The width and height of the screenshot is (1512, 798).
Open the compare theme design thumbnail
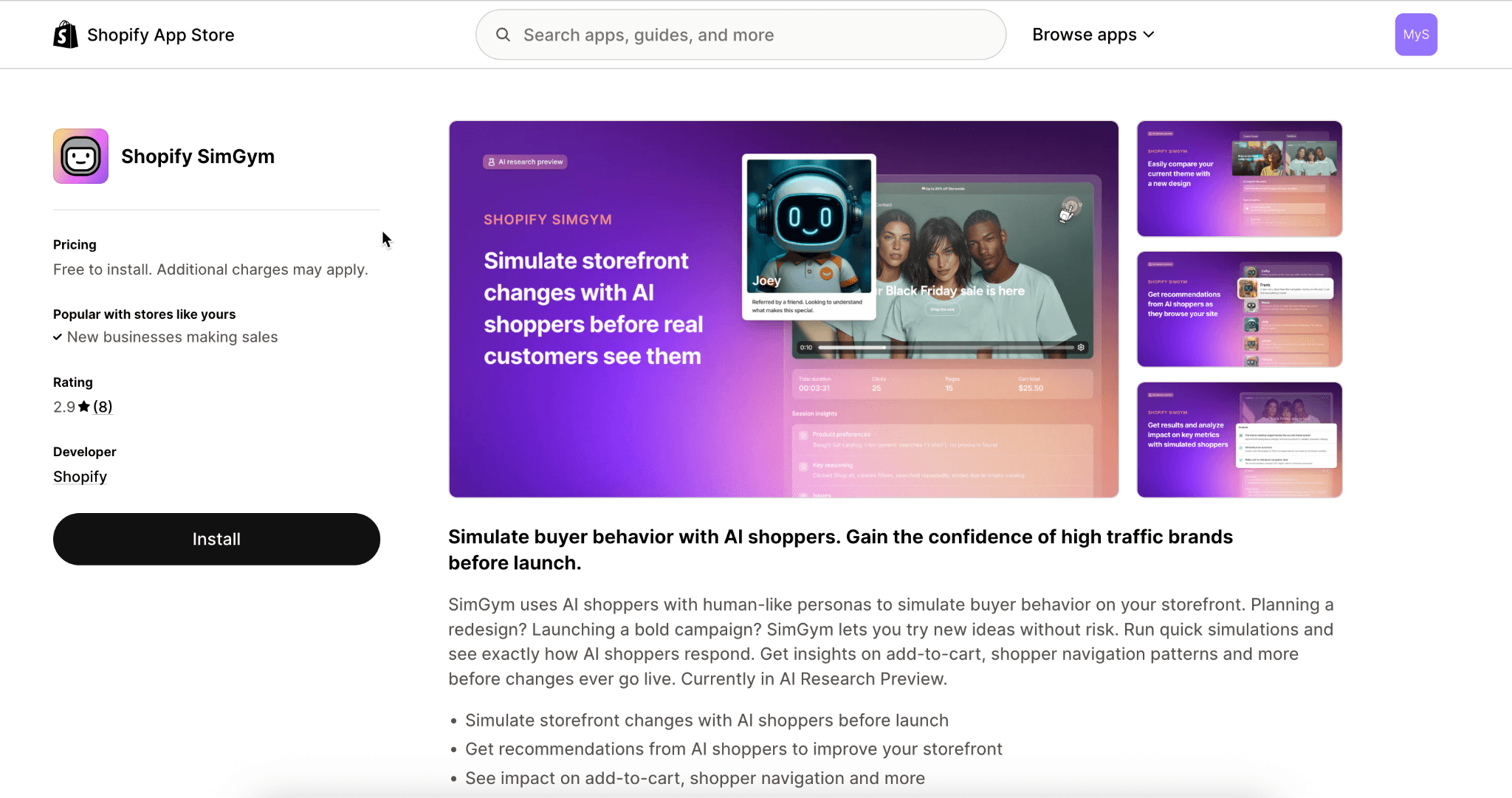pos(1239,179)
